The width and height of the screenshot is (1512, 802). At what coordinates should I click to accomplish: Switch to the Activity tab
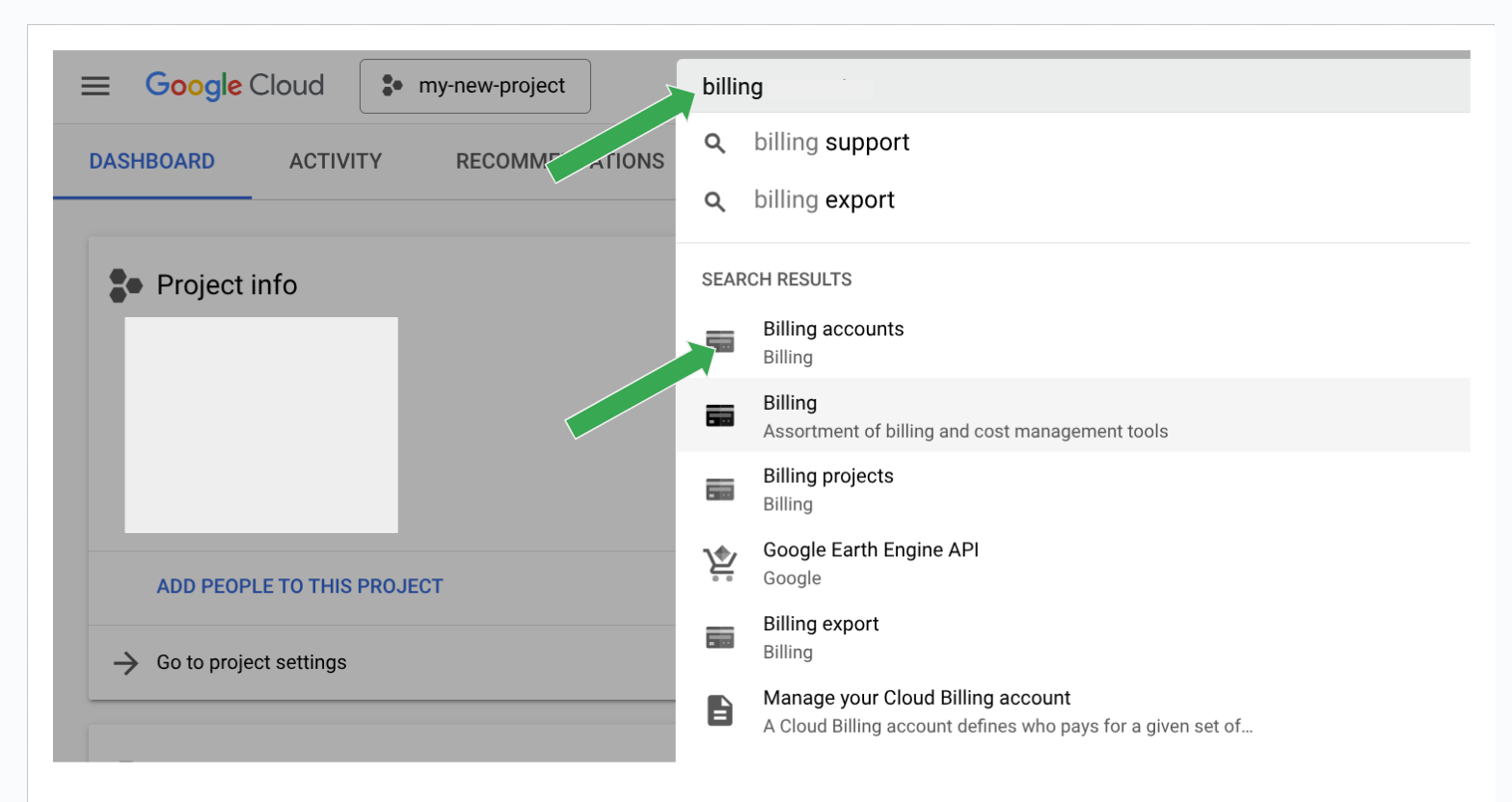click(x=336, y=161)
